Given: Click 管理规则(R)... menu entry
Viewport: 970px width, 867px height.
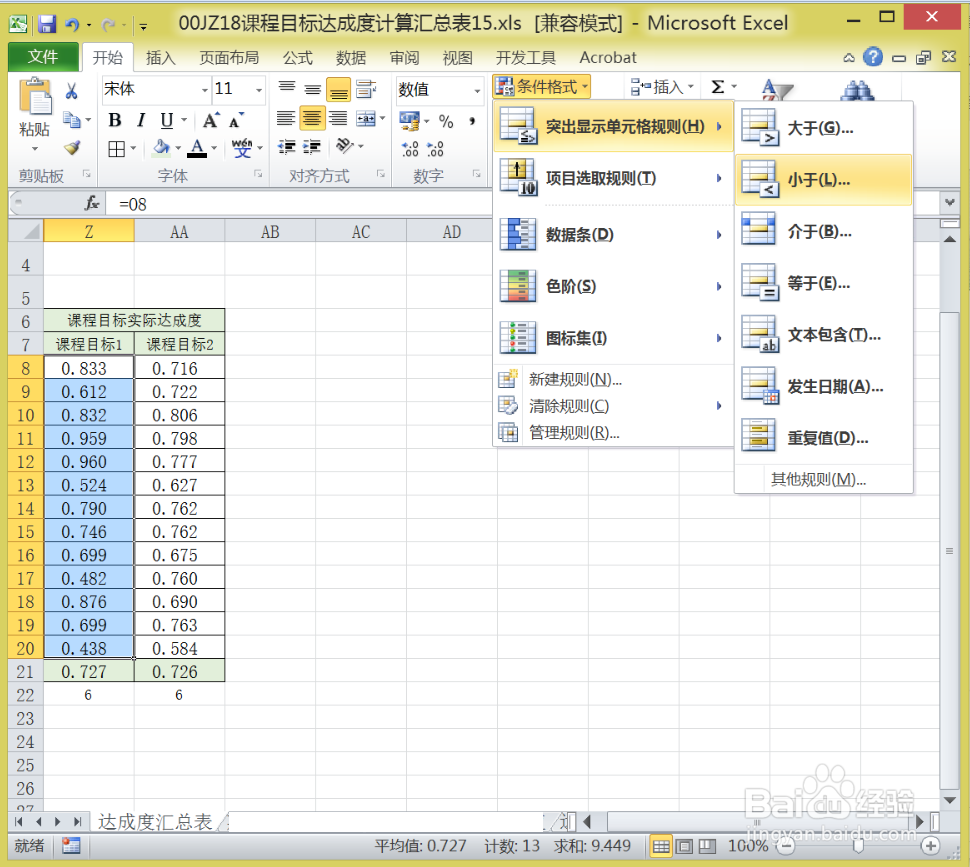Looking at the screenshot, I should click(x=613, y=432).
